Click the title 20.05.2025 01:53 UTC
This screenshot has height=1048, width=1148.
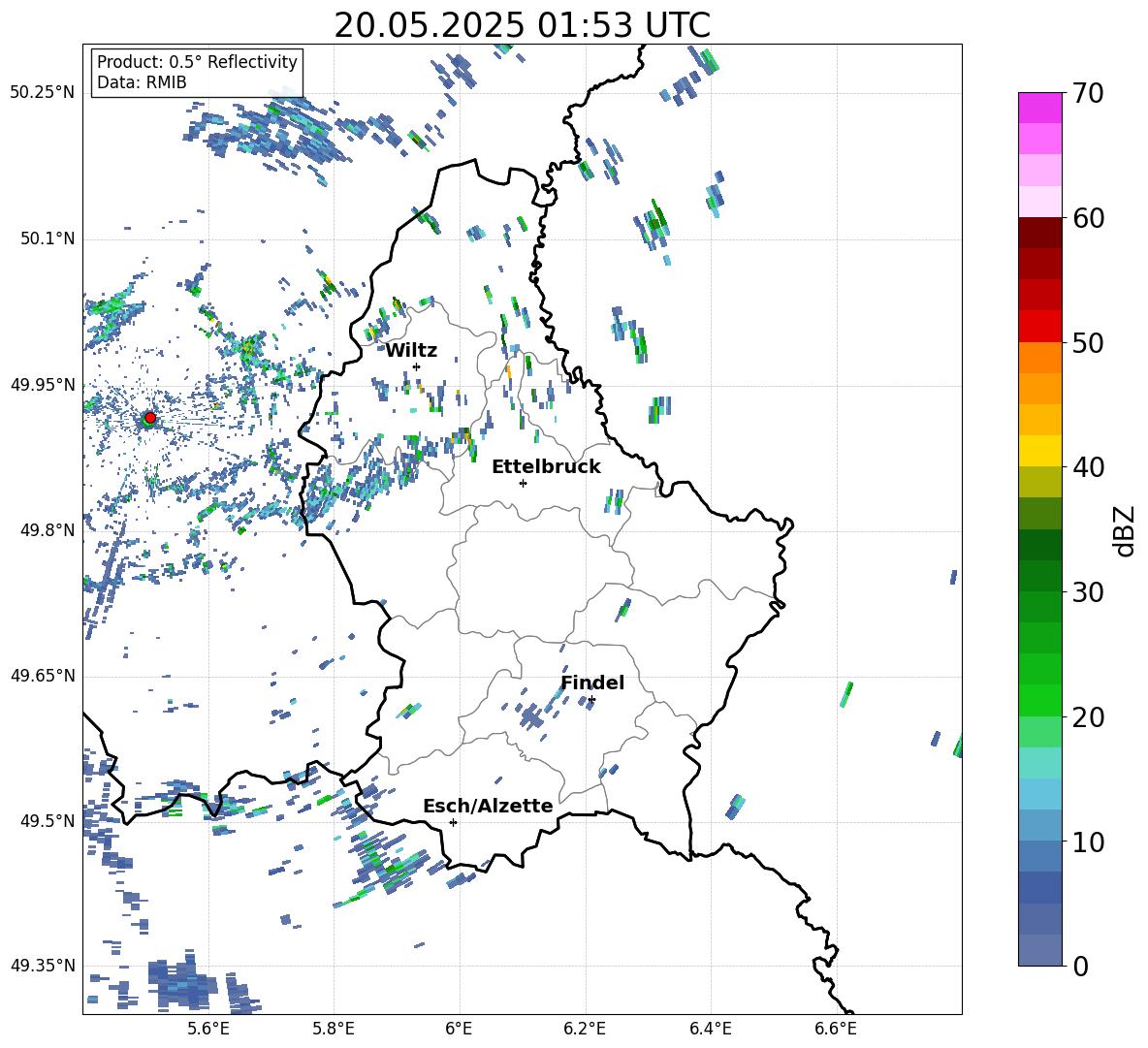pyautogui.click(x=522, y=25)
